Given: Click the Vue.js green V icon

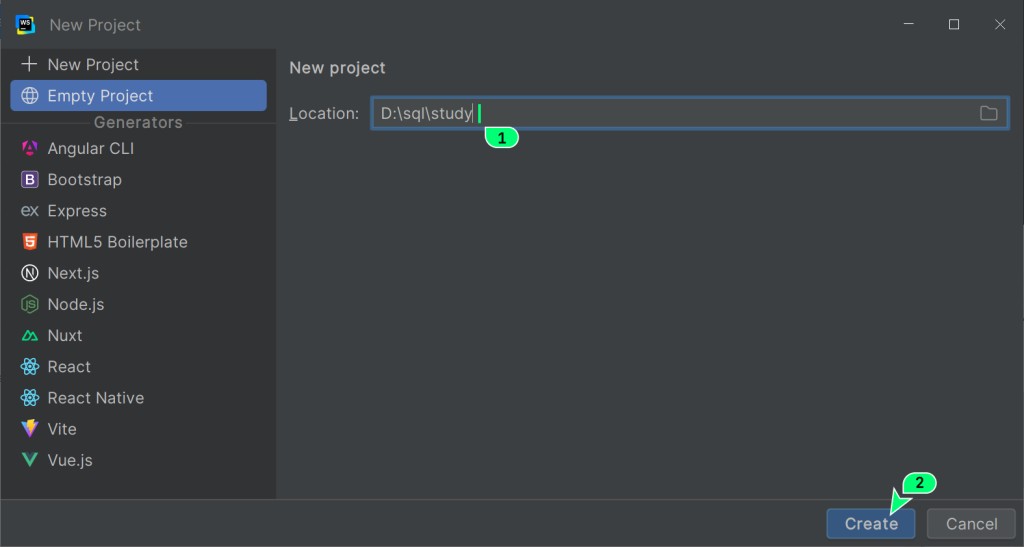Looking at the screenshot, I should pyautogui.click(x=30, y=460).
